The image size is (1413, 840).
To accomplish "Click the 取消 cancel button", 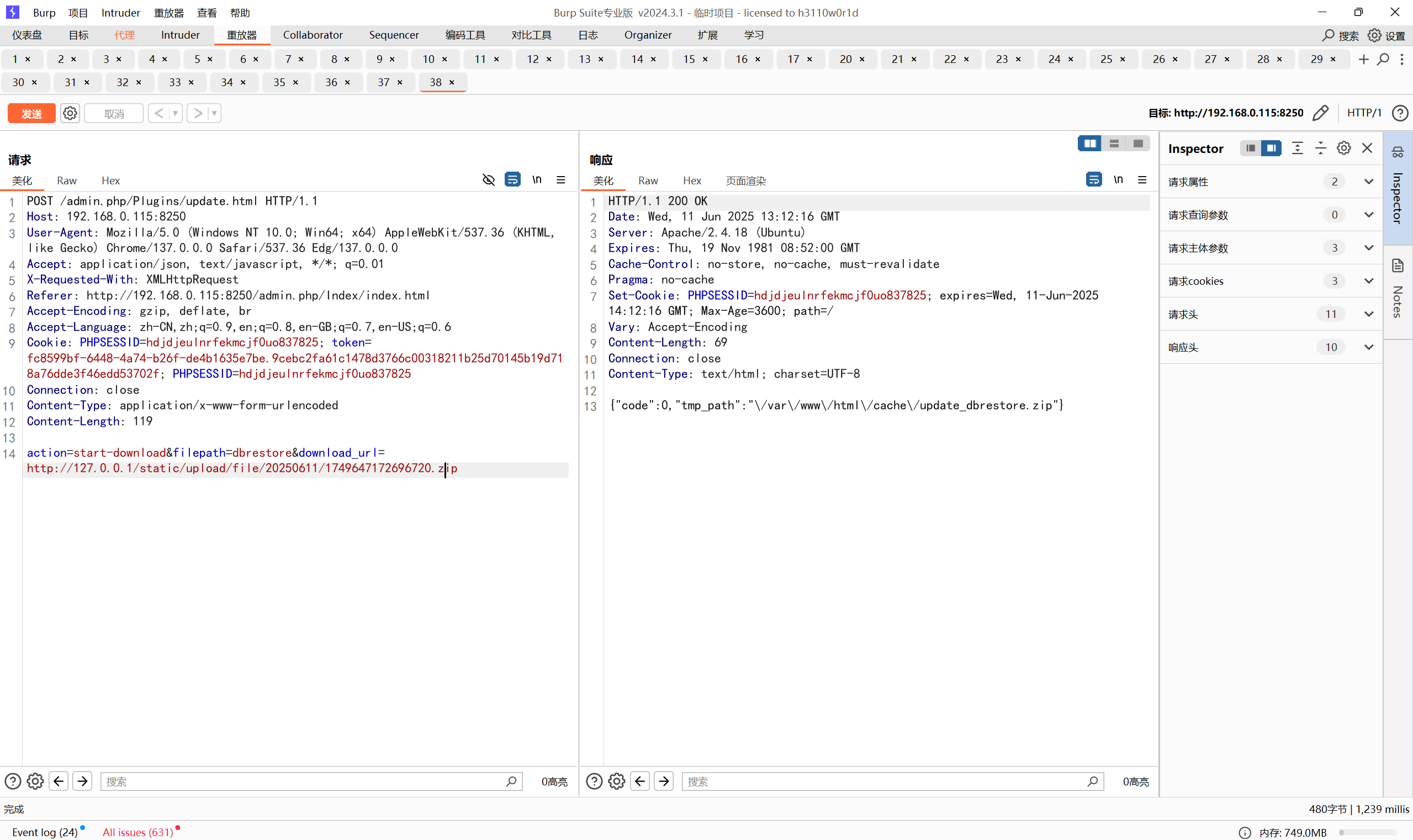I will tap(114, 113).
